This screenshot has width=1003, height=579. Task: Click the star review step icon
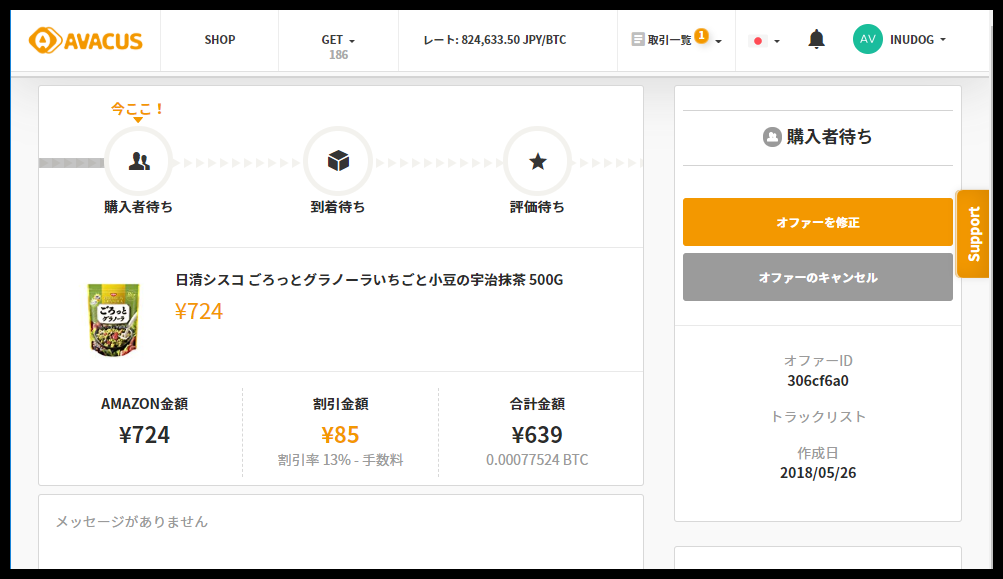pyautogui.click(x=537, y=161)
